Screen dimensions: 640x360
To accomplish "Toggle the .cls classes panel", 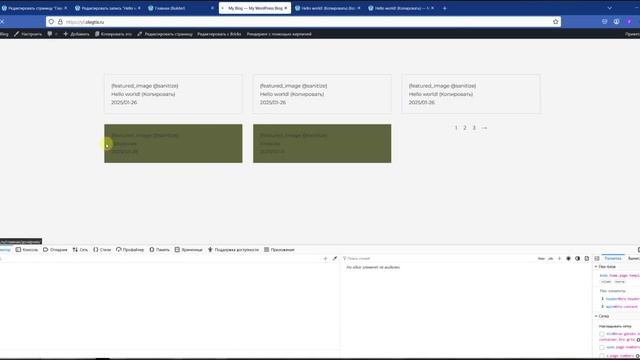I will (550, 258).
